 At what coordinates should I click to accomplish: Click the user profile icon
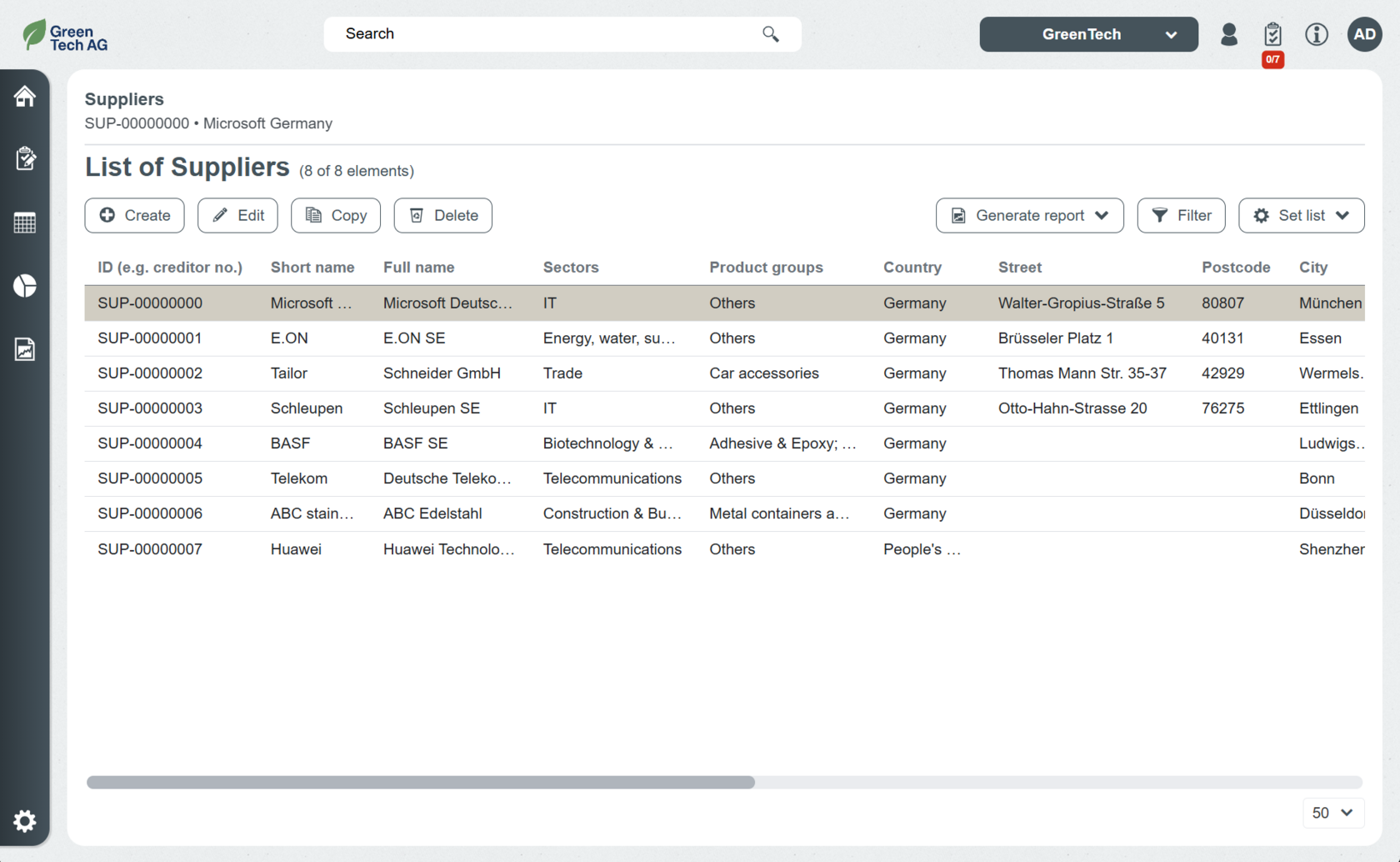tap(1228, 34)
